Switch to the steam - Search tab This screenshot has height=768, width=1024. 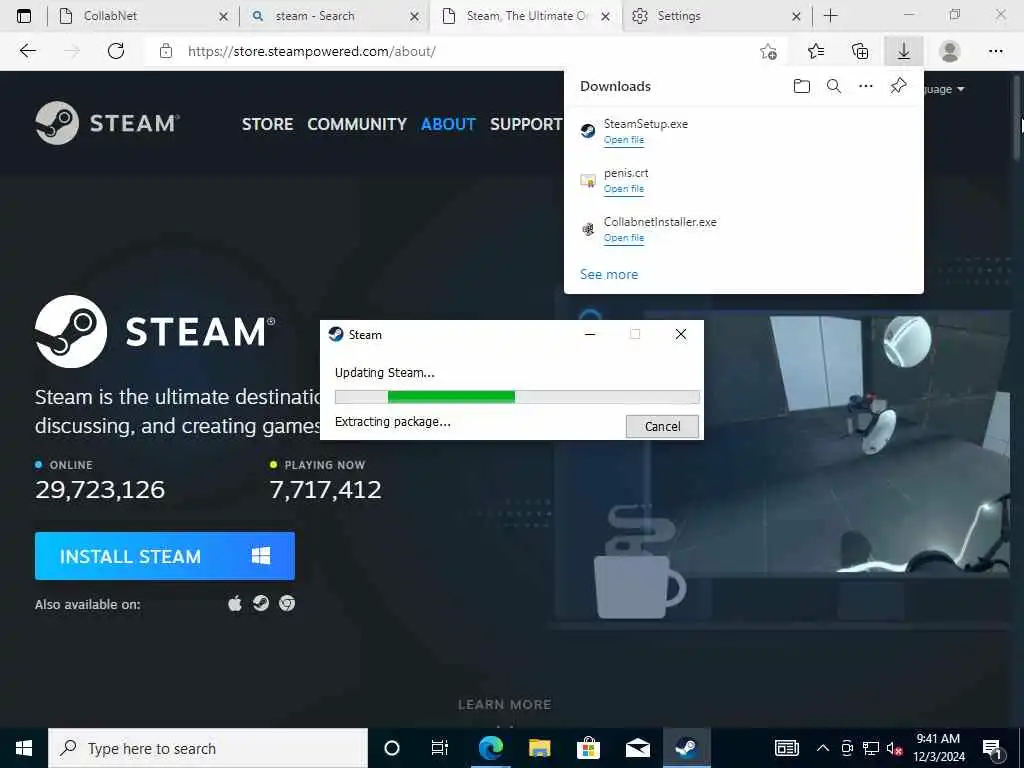tap(336, 16)
